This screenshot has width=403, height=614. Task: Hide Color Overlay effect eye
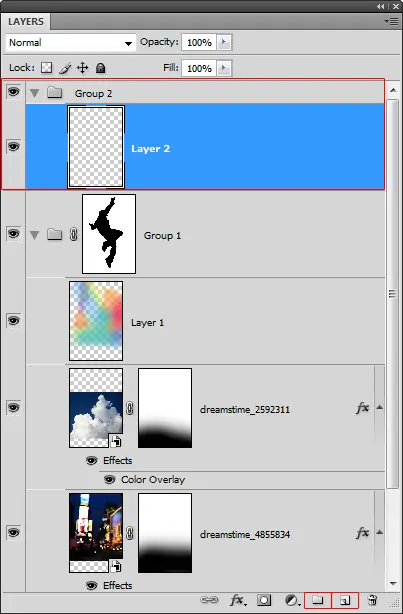[110, 480]
